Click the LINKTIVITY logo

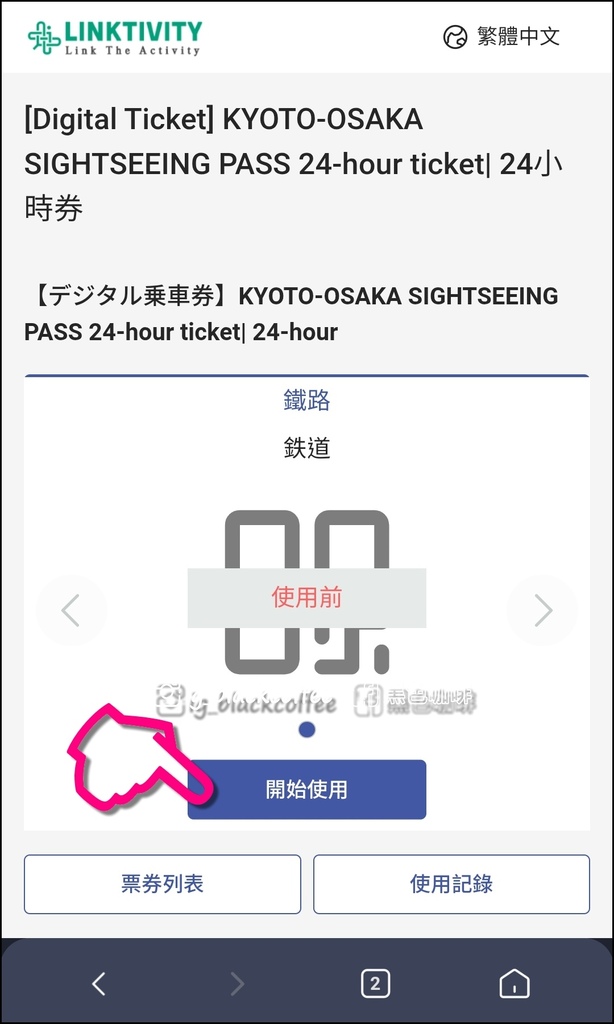point(114,38)
